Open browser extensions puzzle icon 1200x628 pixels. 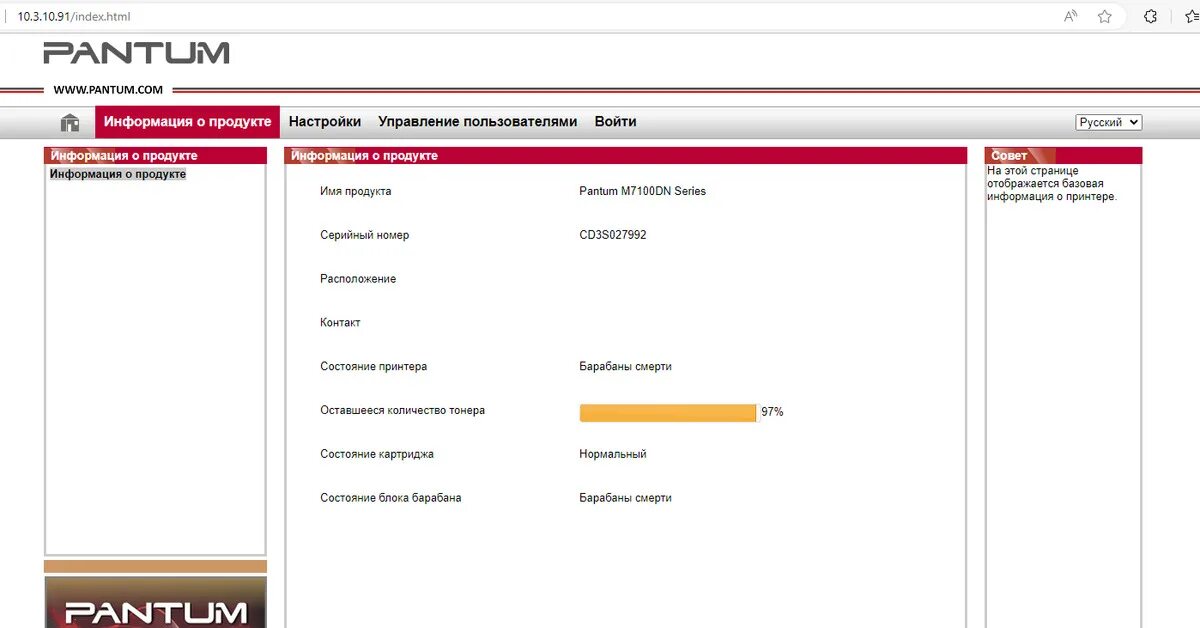pyautogui.click(x=1151, y=16)
